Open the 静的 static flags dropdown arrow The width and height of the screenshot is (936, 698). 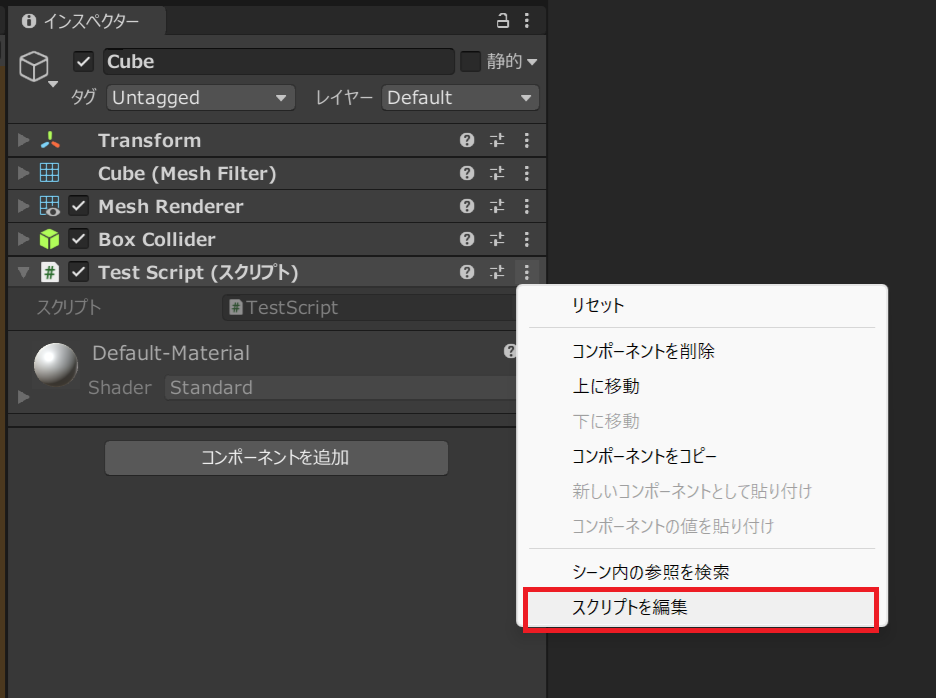click(x=532, y=62)
